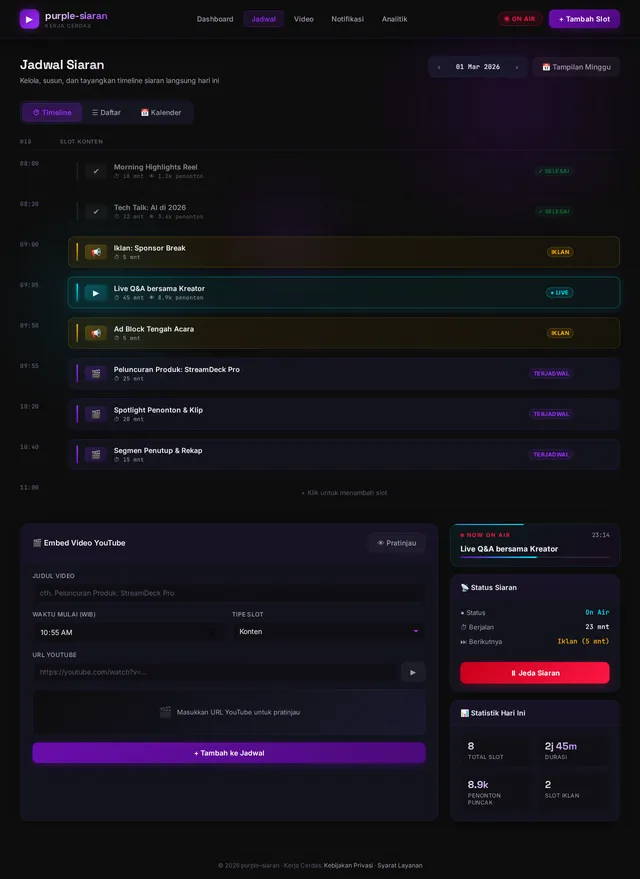Viewport: 640px width, 879px height.
Task: Click clapper icon on Peluncuran Produk slot
Action: pos(96,374)
